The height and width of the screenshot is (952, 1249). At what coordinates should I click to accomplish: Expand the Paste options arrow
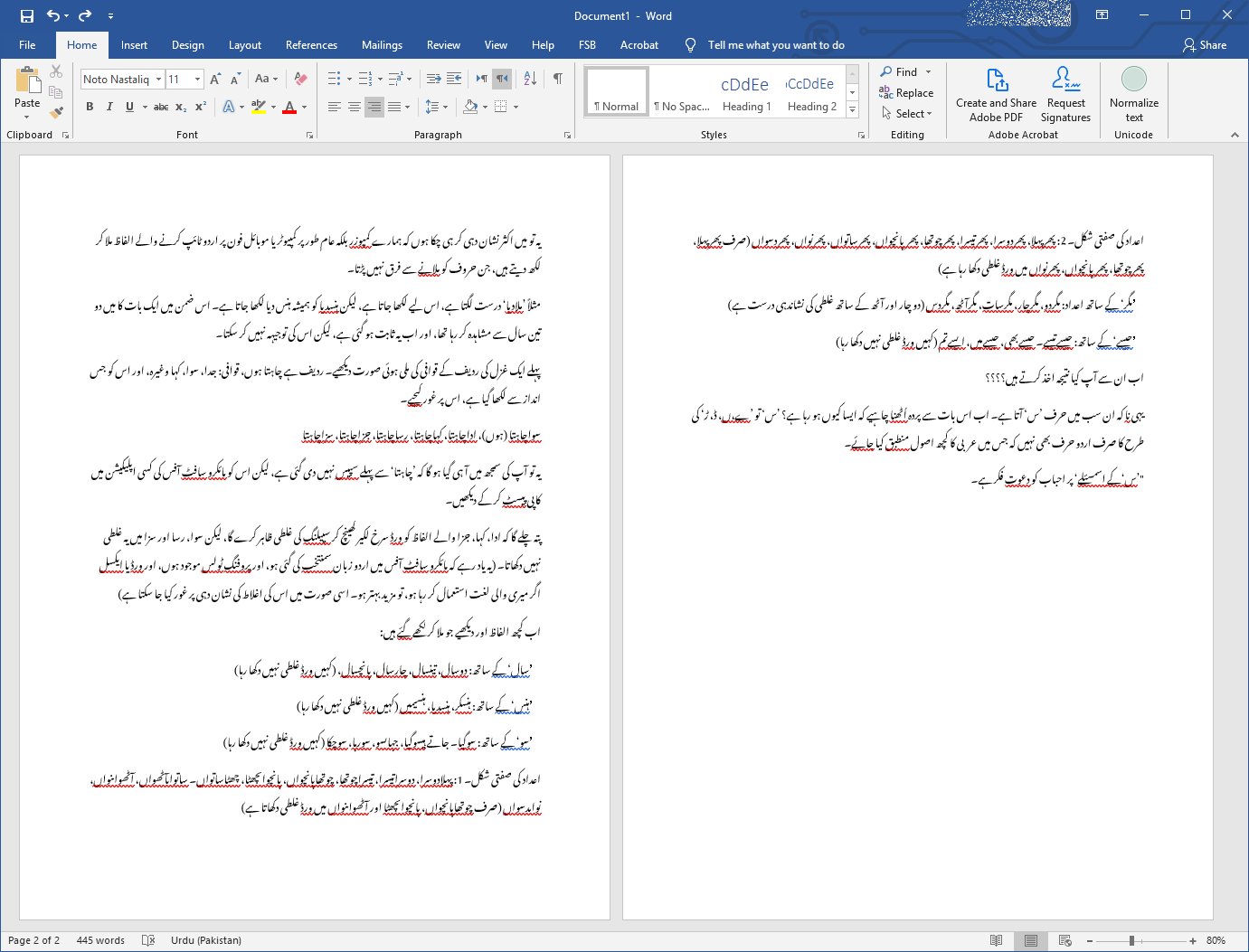click(27, 117)
